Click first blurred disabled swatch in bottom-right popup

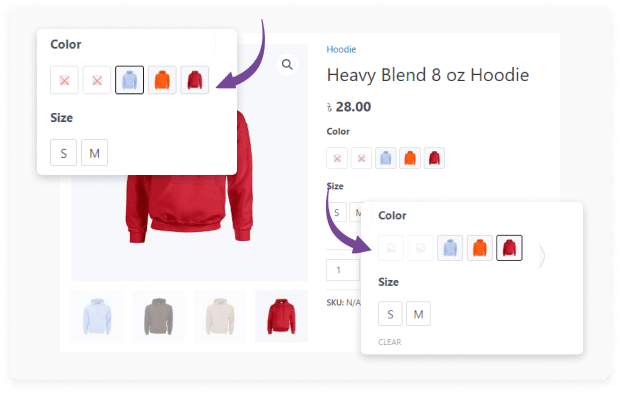point(391,248)
